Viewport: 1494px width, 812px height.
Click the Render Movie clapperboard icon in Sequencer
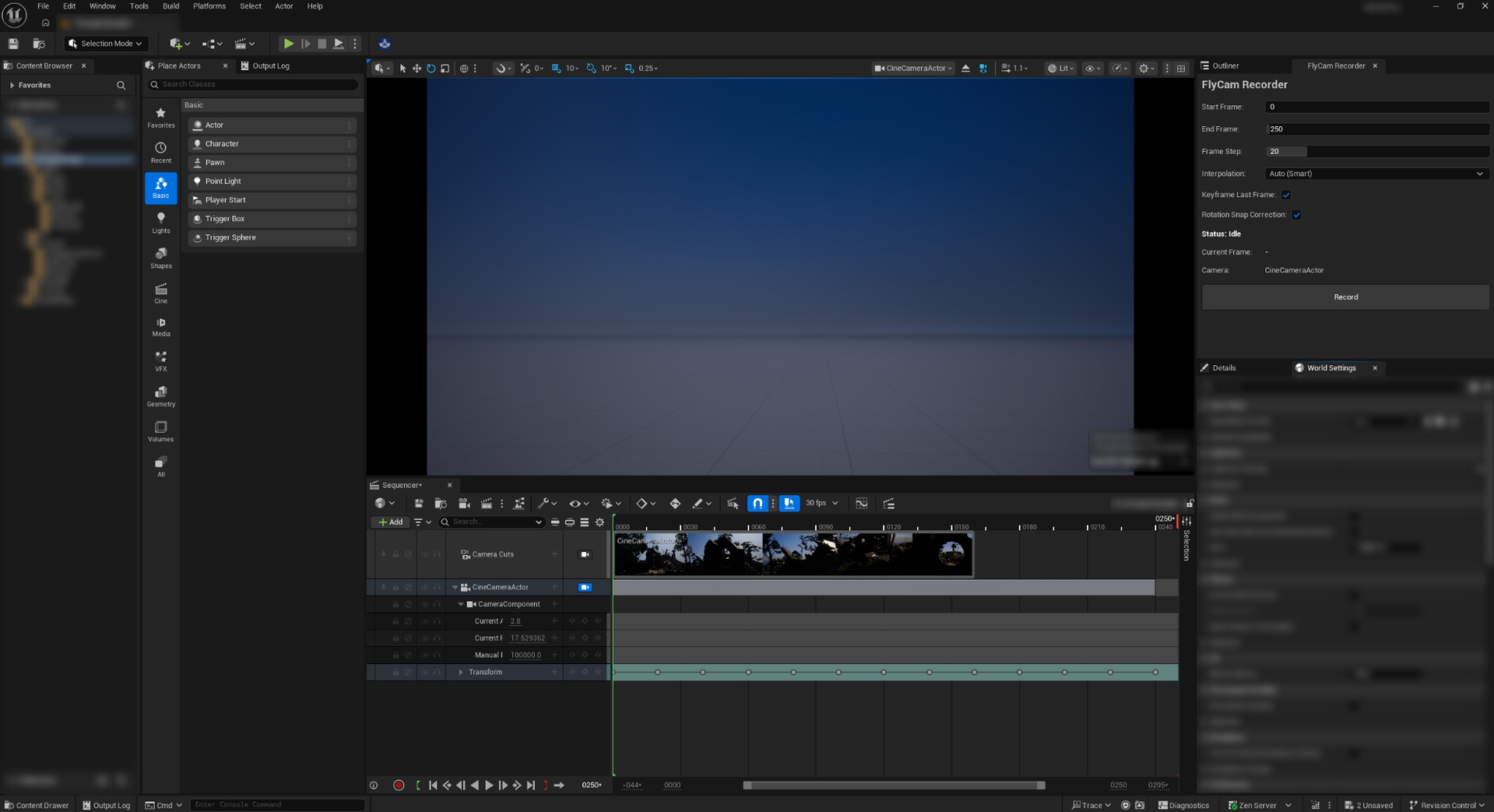point(486,503)
